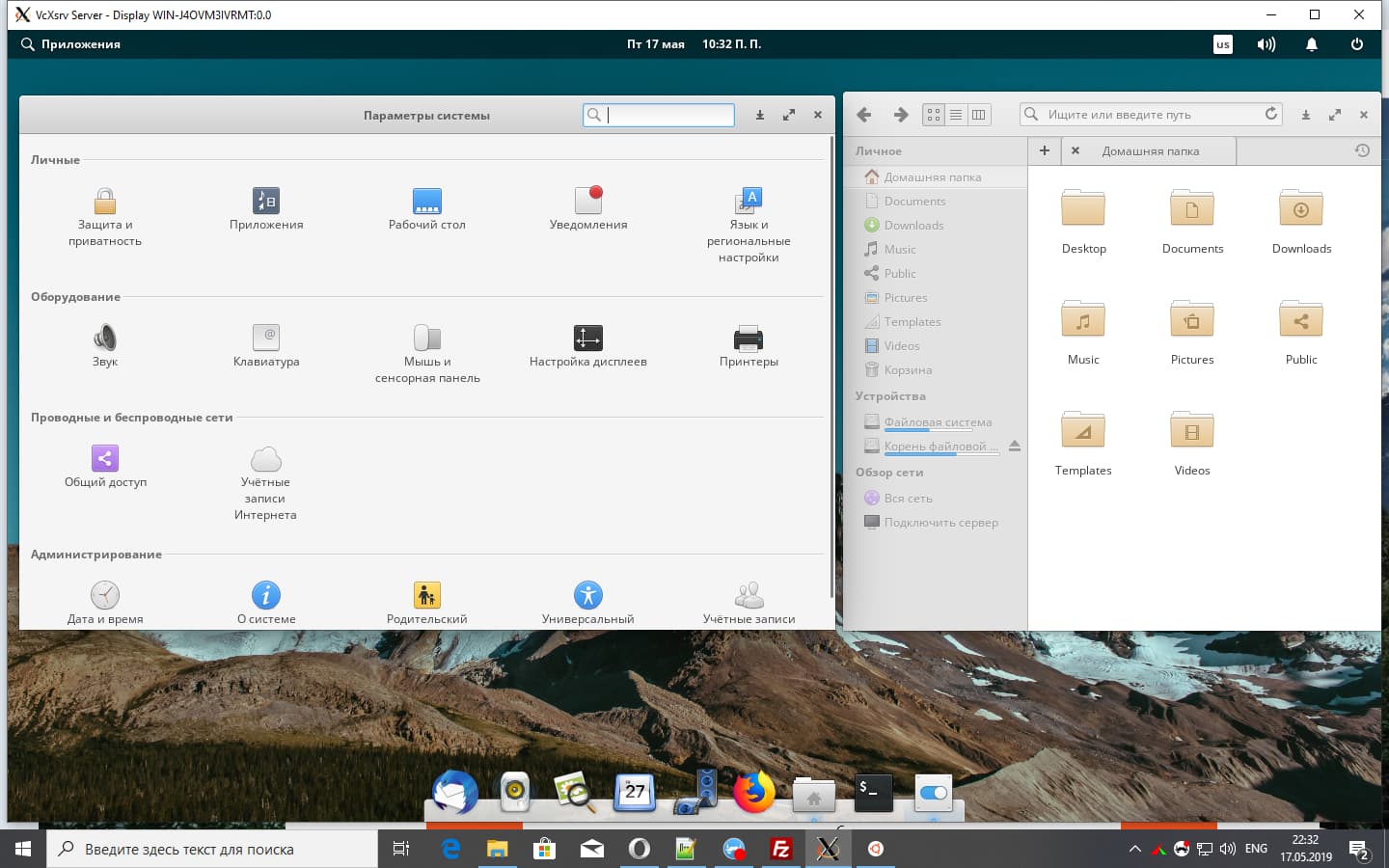The image size is (1389, 868).
Task: Click the volume indicator in top bar
Action: (x=1266, y=43)
